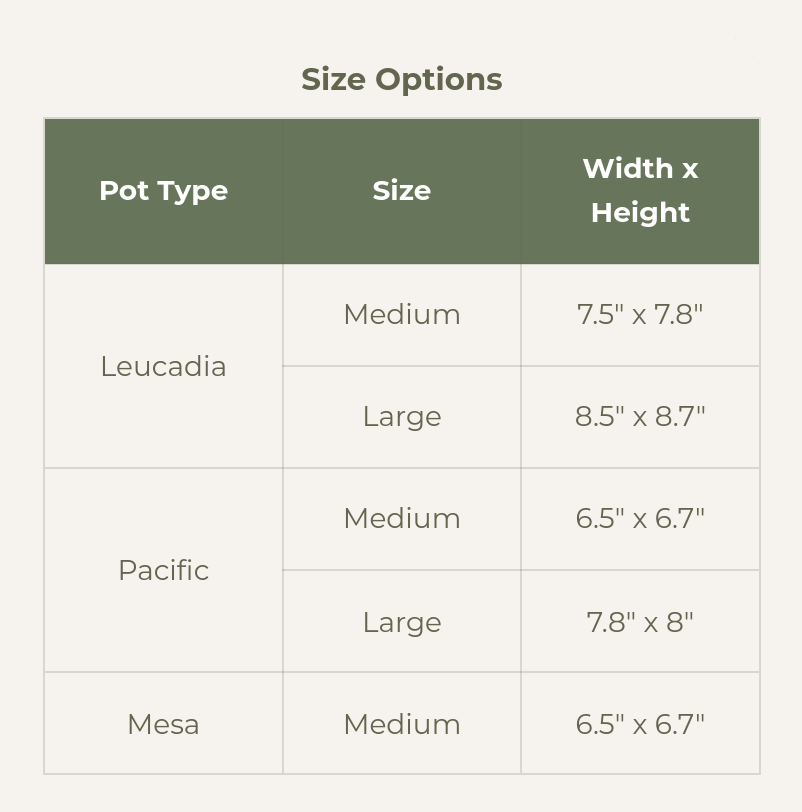The width and height of the screenshot is (802, 812).
Task: Click the Large size cell for Pacific
Action: coord(401,622)
